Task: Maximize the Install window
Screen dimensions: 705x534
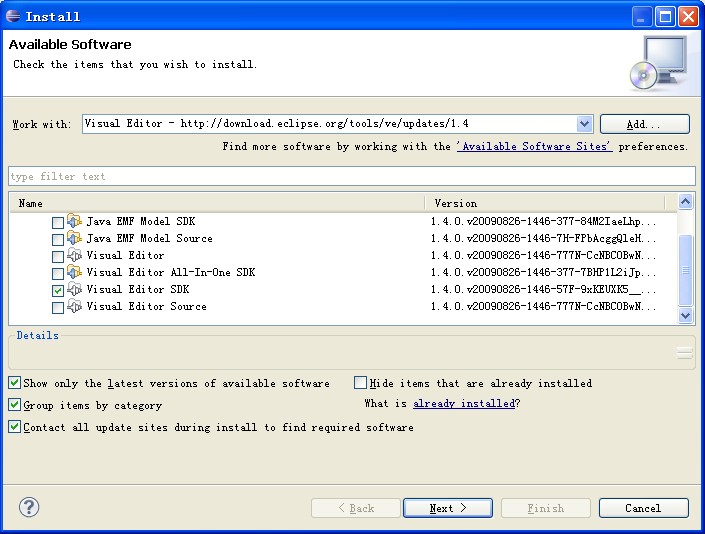Action: pyautogui.click(x=665, y=17)
